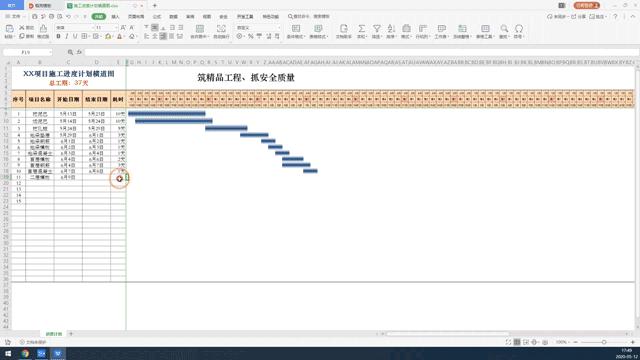
Task: Select the heading '筑精品工程、抓安全质量'
Action: [x=246, y=78]
